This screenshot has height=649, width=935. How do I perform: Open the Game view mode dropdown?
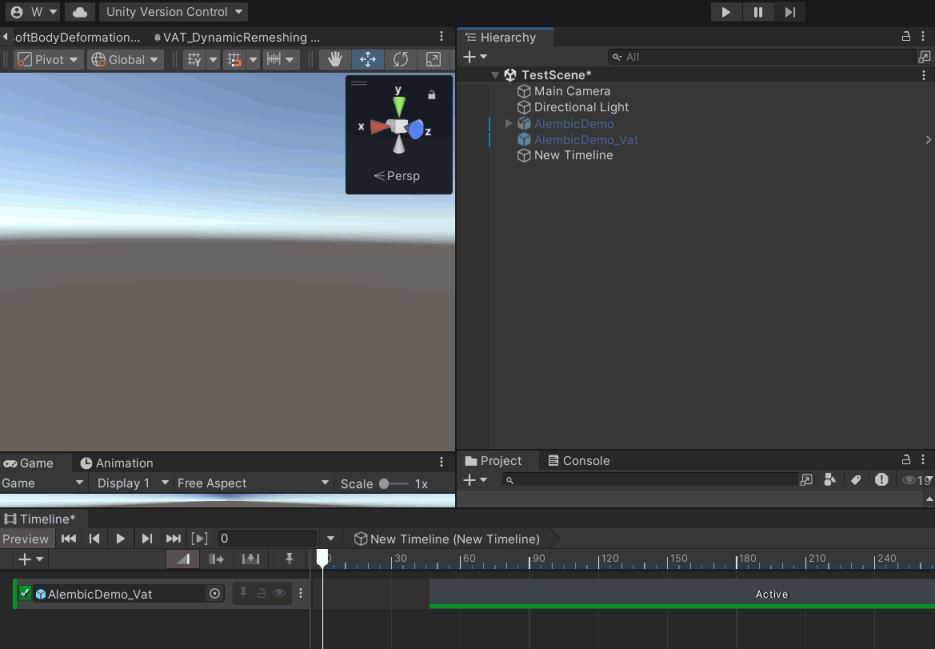point(43,483)
